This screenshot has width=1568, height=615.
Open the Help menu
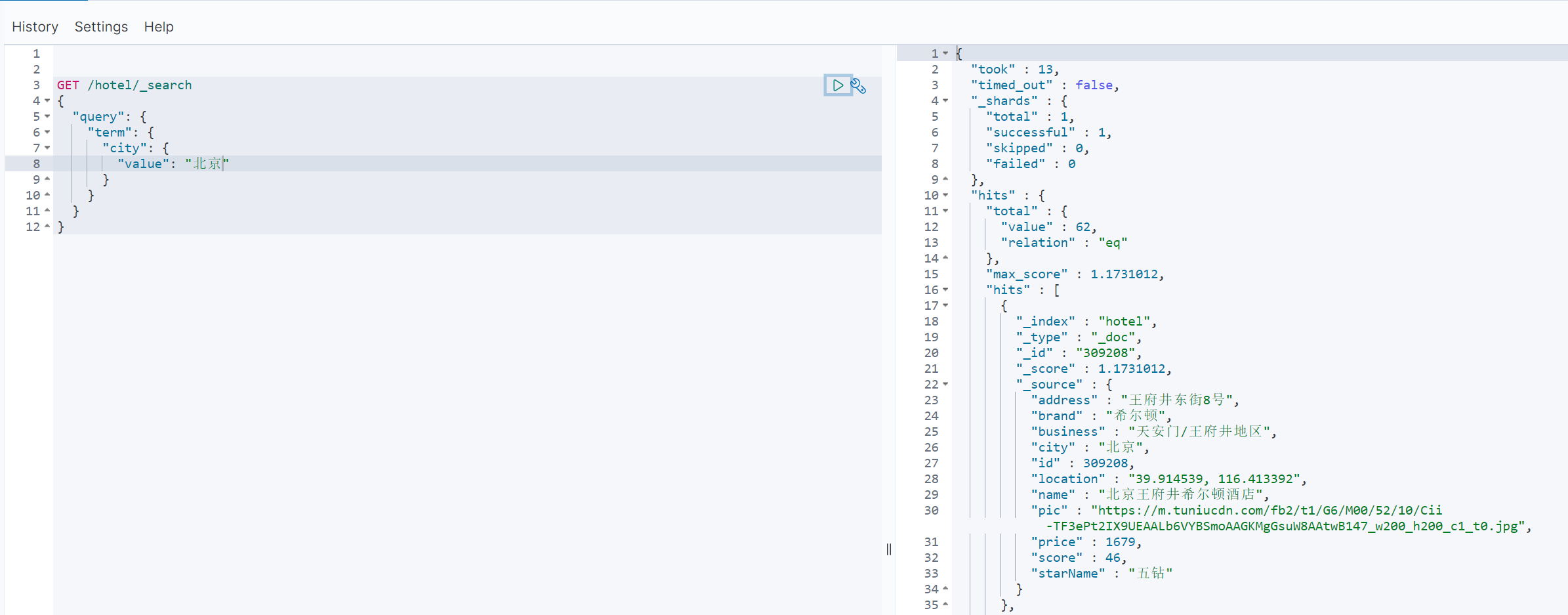[x=159, y=27]
